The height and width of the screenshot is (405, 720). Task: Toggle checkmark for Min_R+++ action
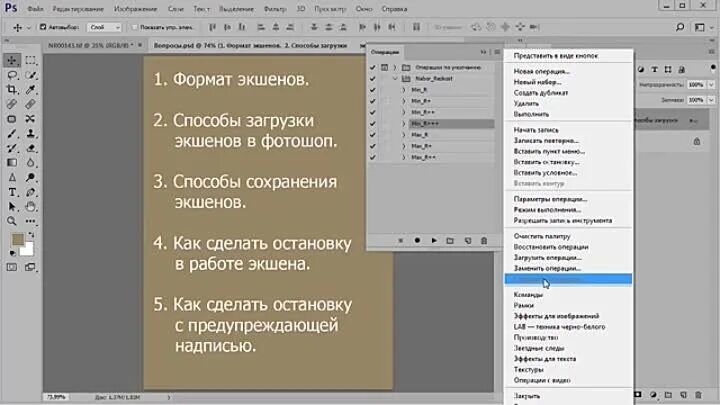(x=373, y=124)
